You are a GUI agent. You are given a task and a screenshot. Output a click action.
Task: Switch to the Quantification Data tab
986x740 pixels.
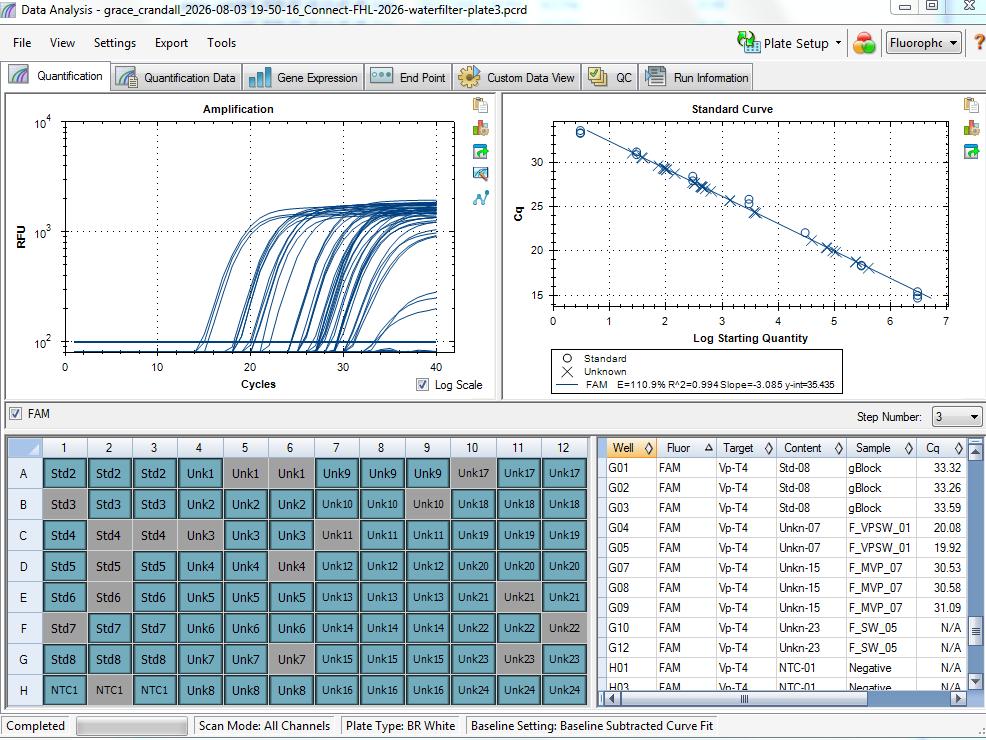point(176,77)
